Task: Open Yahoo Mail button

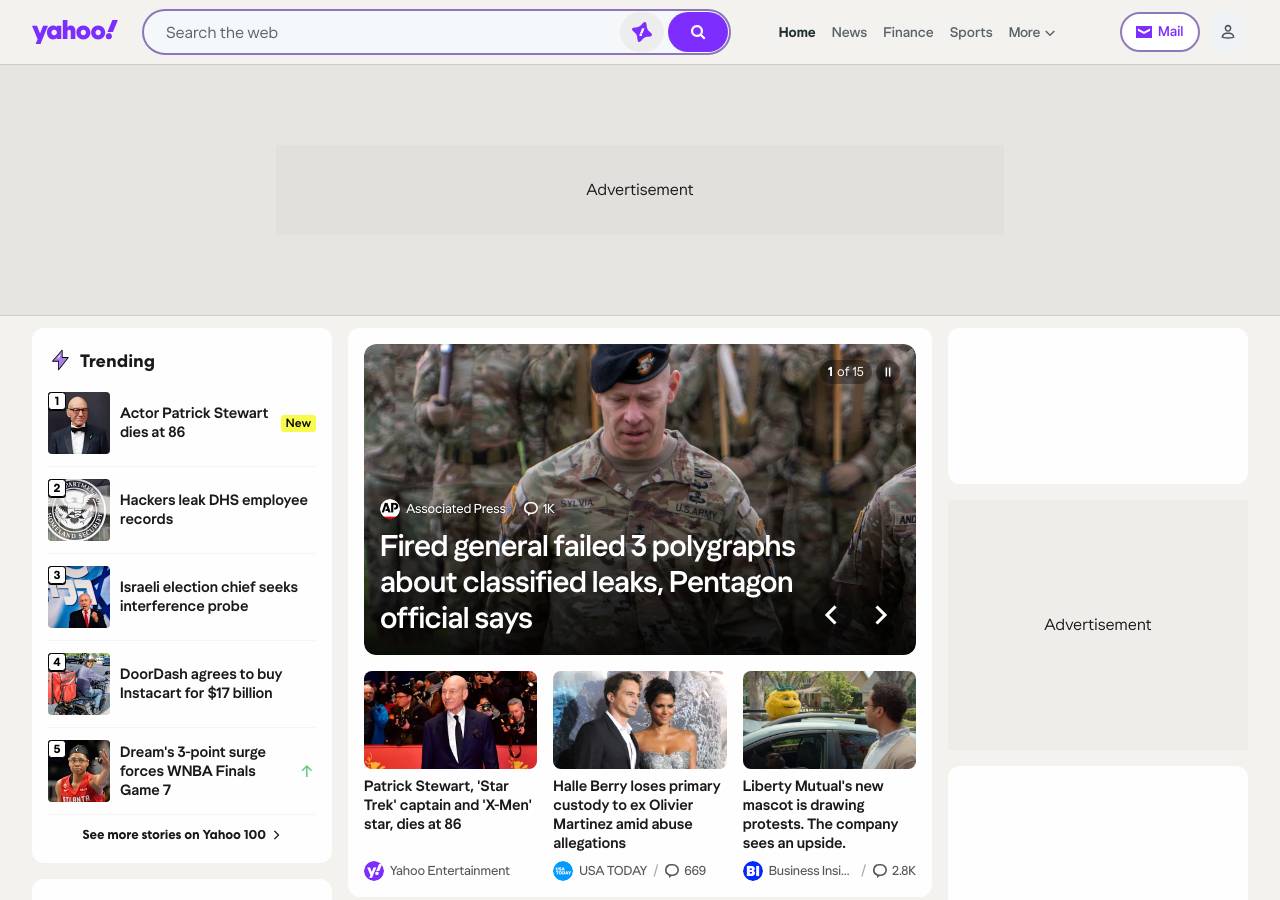Action: [1160, 32]
